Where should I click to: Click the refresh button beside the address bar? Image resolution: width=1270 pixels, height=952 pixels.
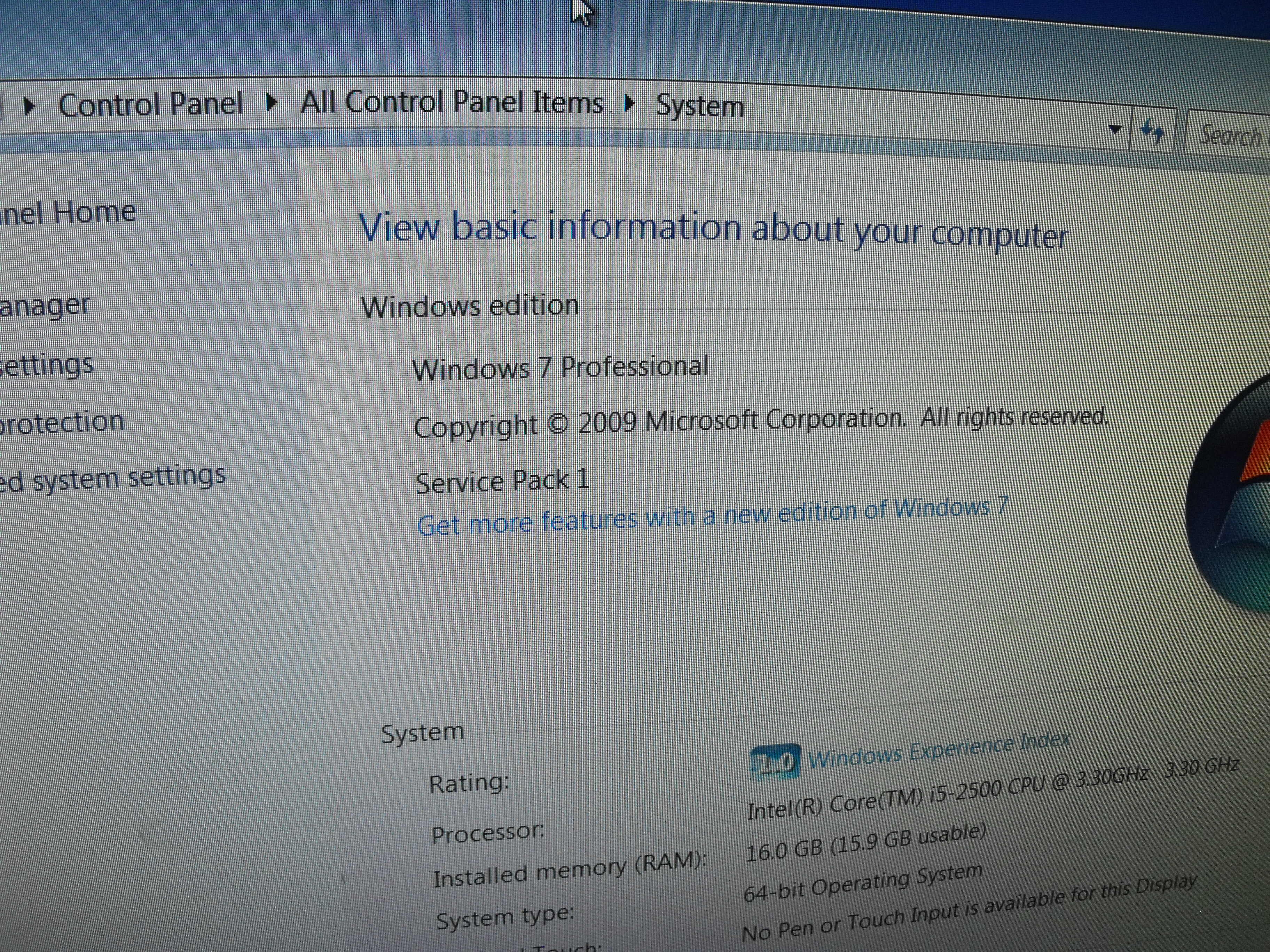[x=1152, y=133]
